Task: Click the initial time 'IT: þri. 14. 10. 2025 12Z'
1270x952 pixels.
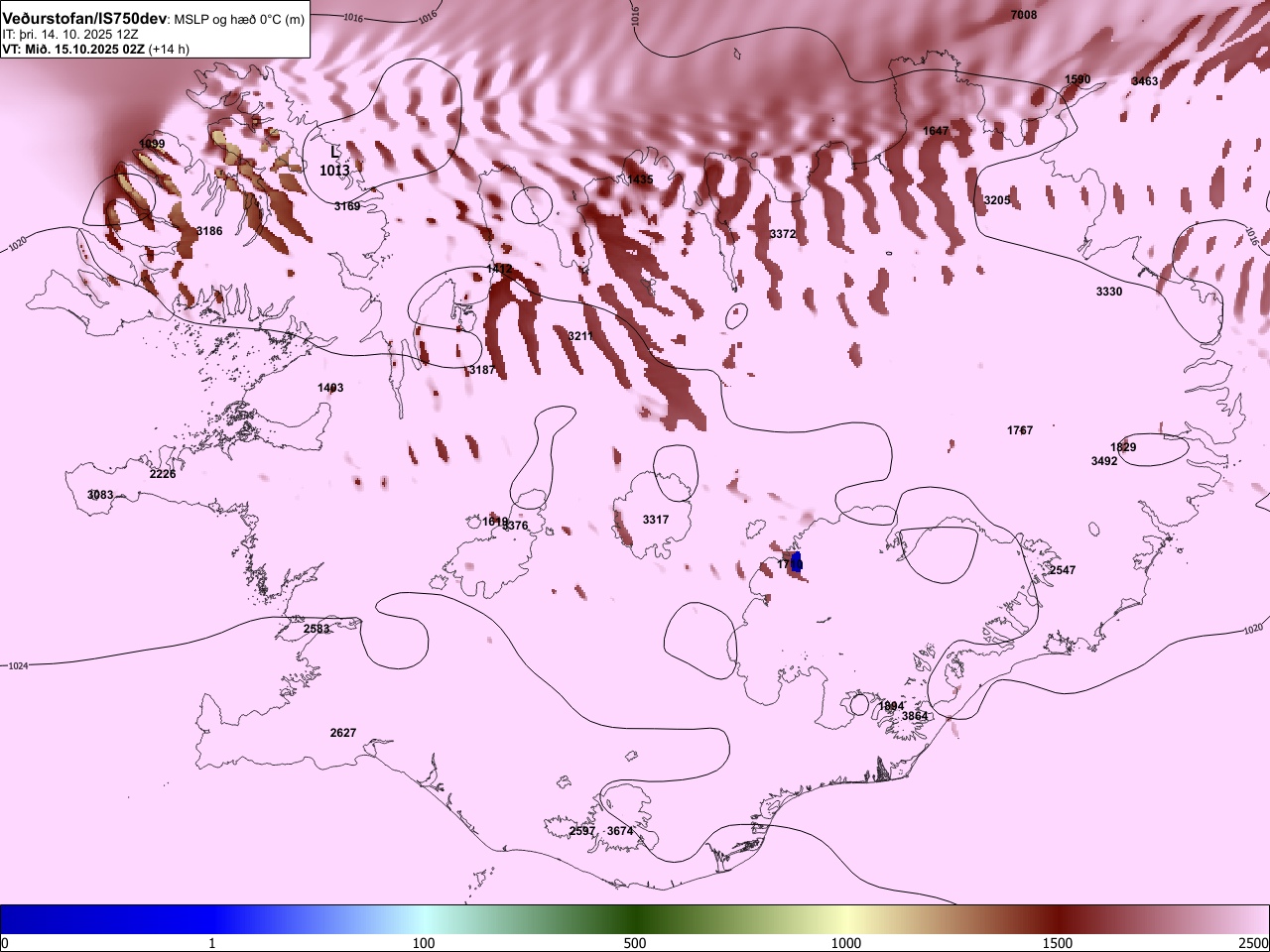Action: (x=69, y=34)
